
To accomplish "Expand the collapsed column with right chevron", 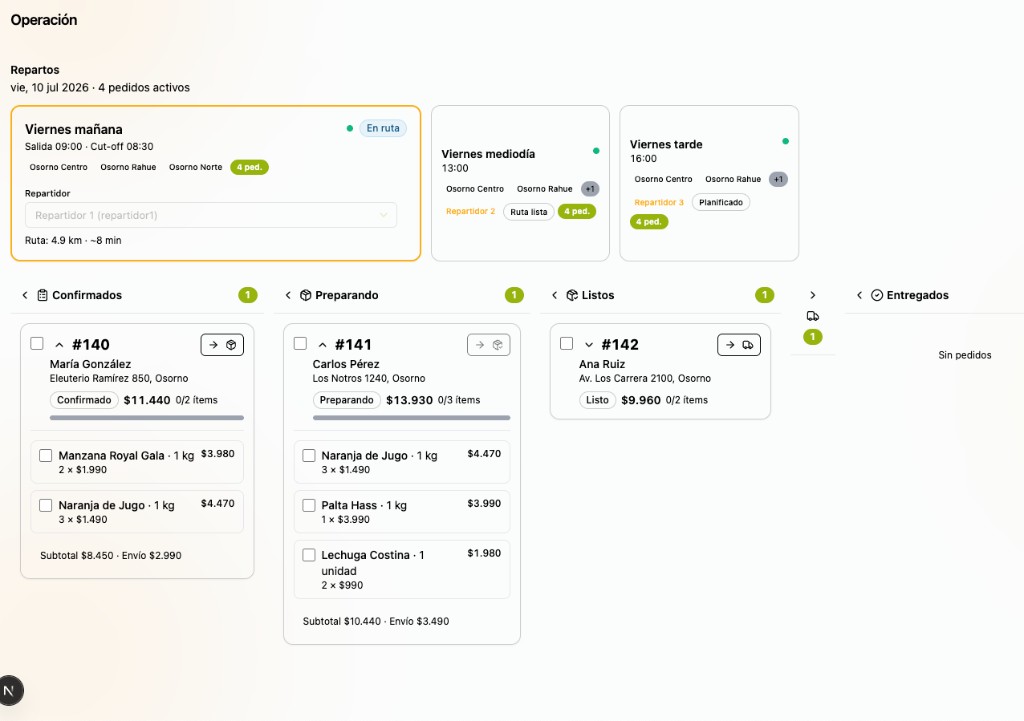I will tap(812, 295).
